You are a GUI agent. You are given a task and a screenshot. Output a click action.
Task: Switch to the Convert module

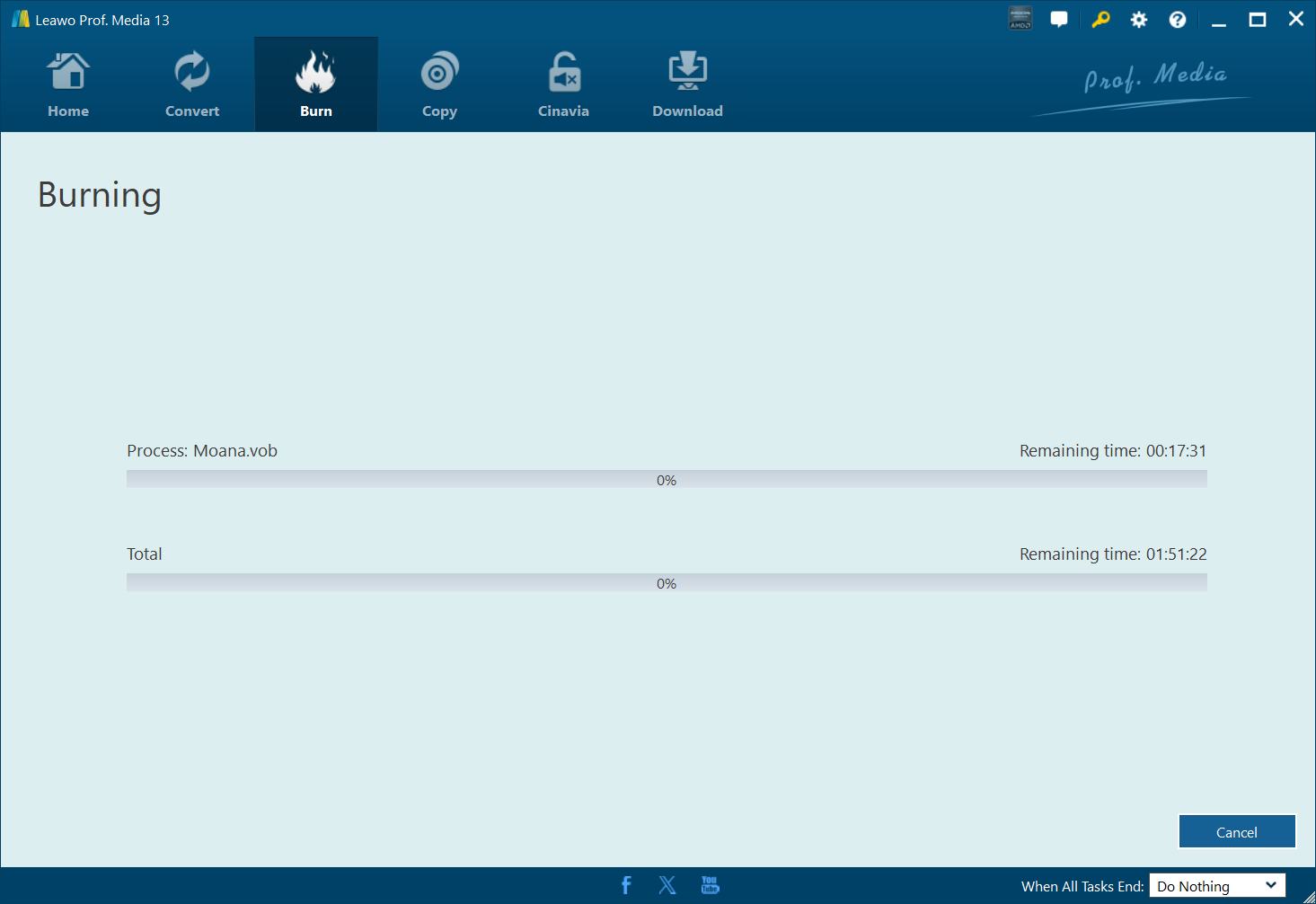(192, 85)
